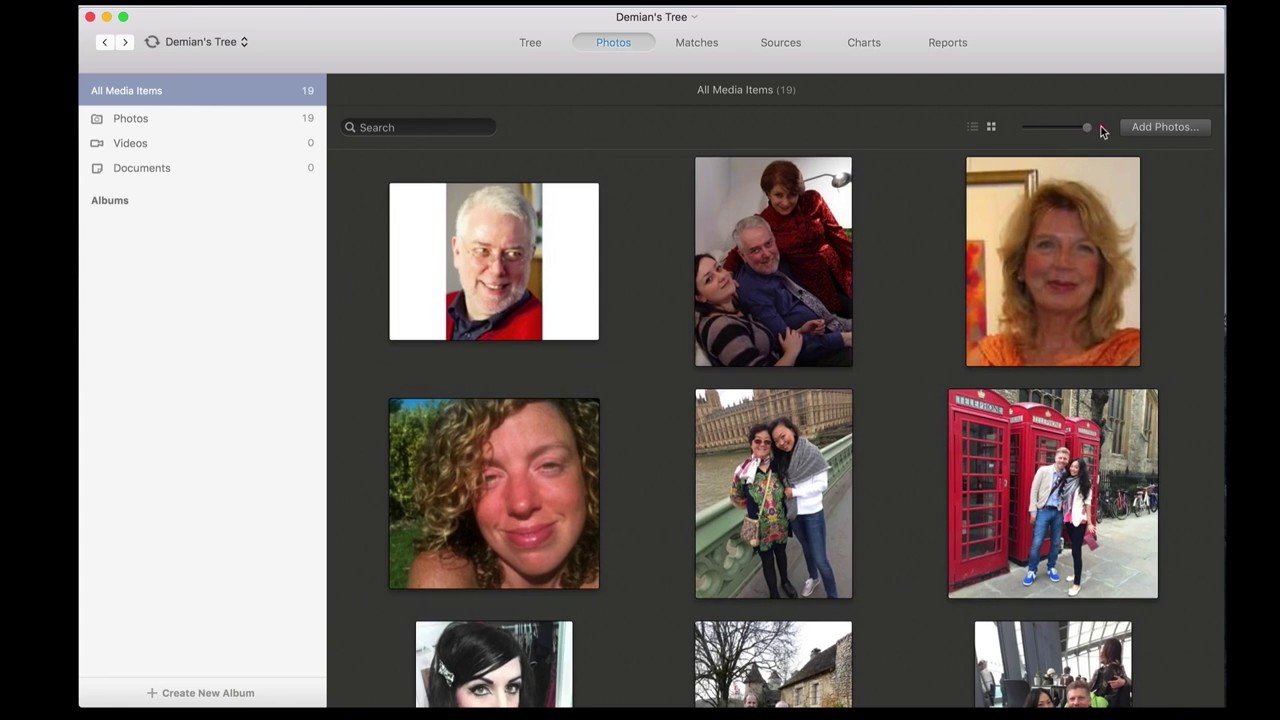Click the All Media Items (19) heading
Screen dimensions: 1280x720
coord(746,90)
